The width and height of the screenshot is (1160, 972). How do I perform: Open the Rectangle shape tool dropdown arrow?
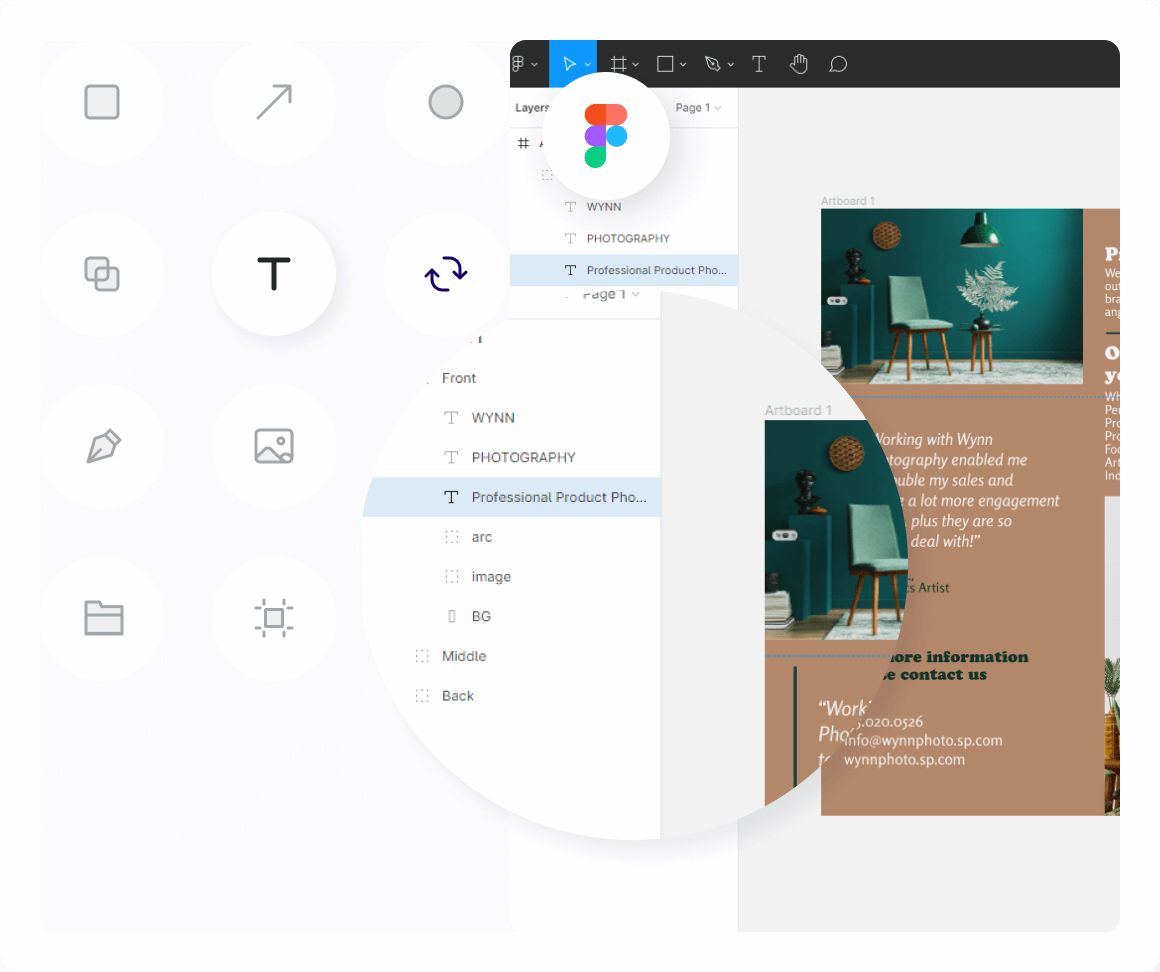(683, 65)
